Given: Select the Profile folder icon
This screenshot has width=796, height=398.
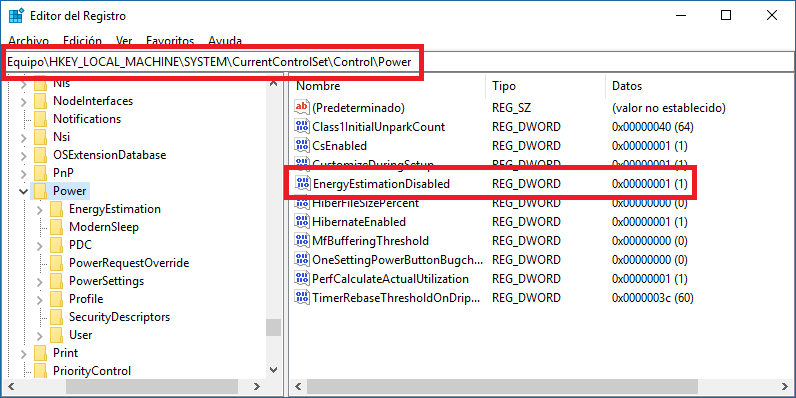Looking at the screenshot, I should (x=56, y=299).
